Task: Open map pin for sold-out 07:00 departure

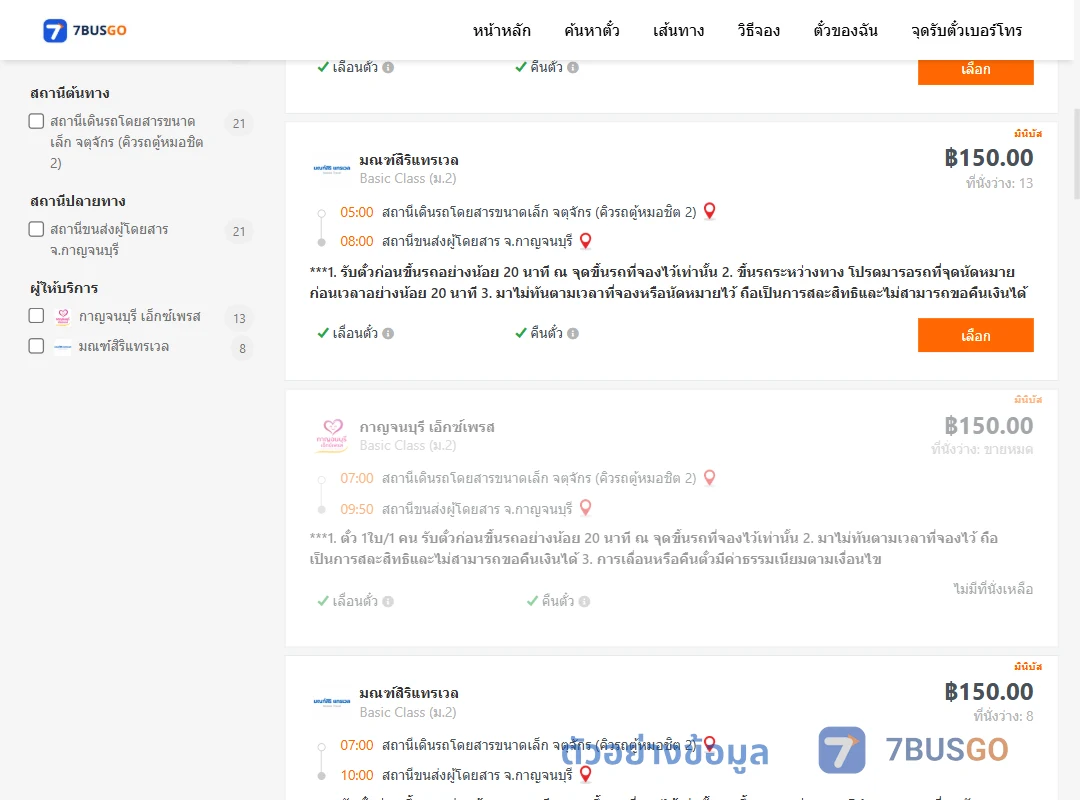Action: click(709, 477)
